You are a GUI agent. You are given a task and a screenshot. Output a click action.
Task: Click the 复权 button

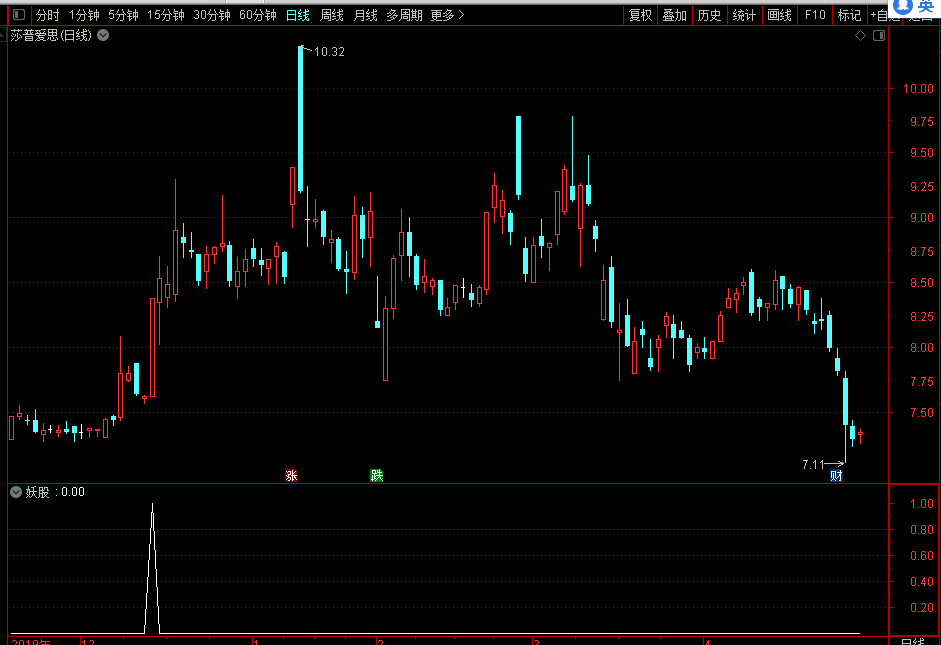click(x=640, y=15)
